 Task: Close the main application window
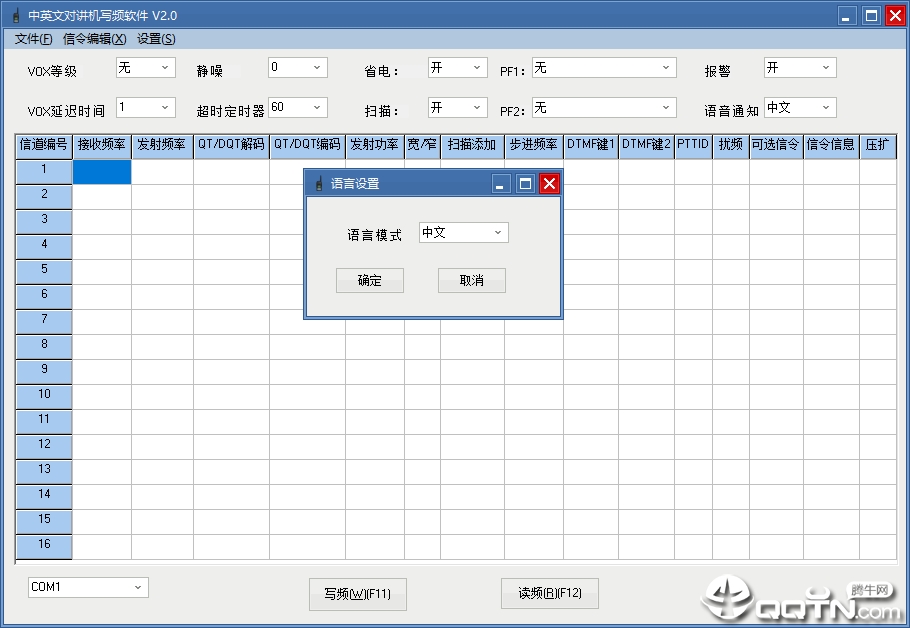(895, 16)
